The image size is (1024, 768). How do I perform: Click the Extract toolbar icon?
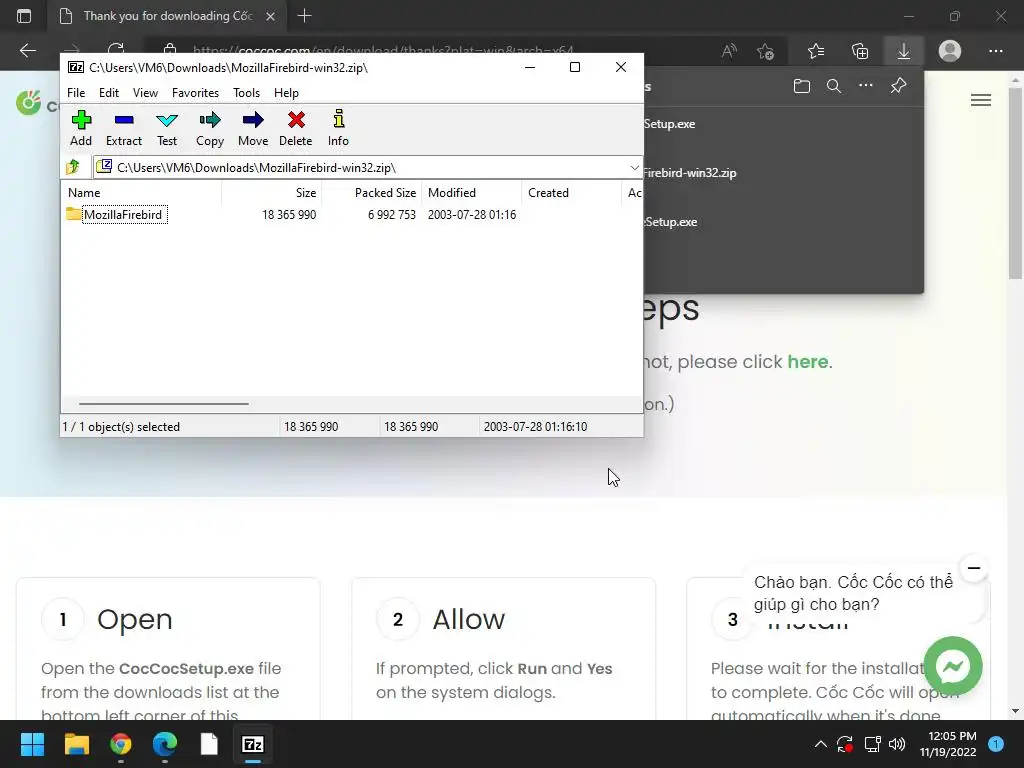tap(123, 129)
